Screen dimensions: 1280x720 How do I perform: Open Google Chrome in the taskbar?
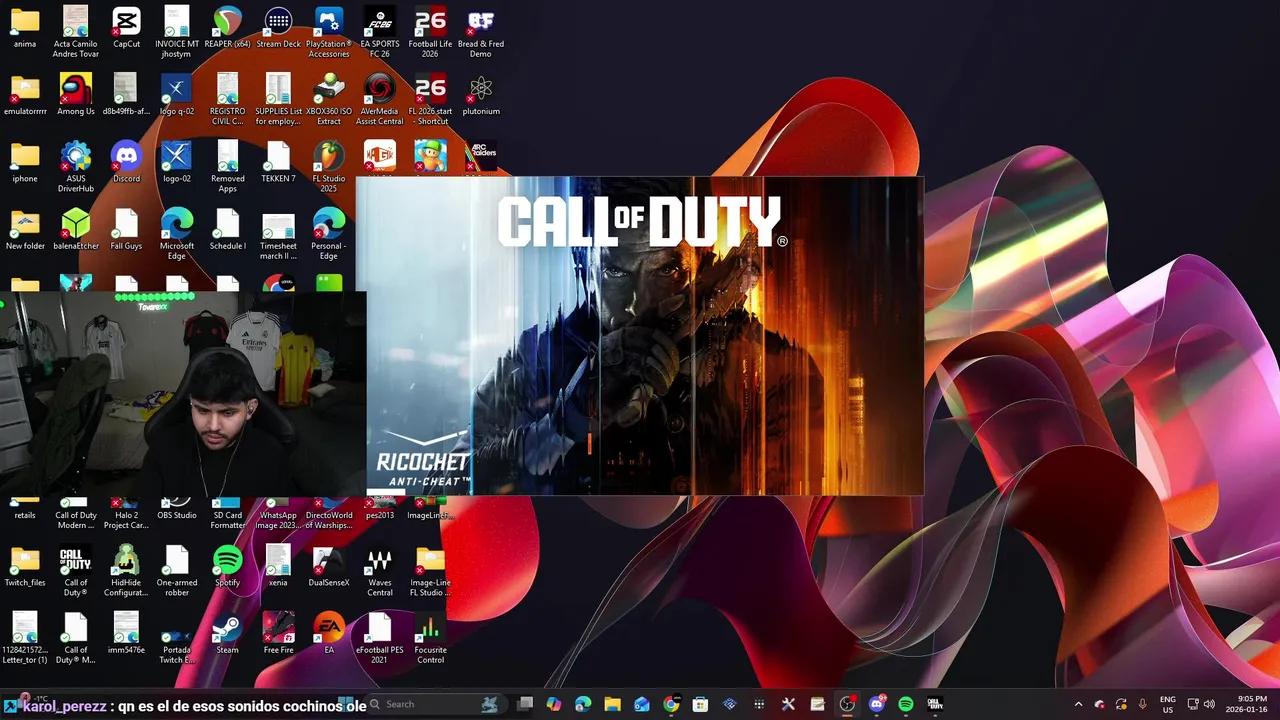pyautogui.click(x=671, y=704)
